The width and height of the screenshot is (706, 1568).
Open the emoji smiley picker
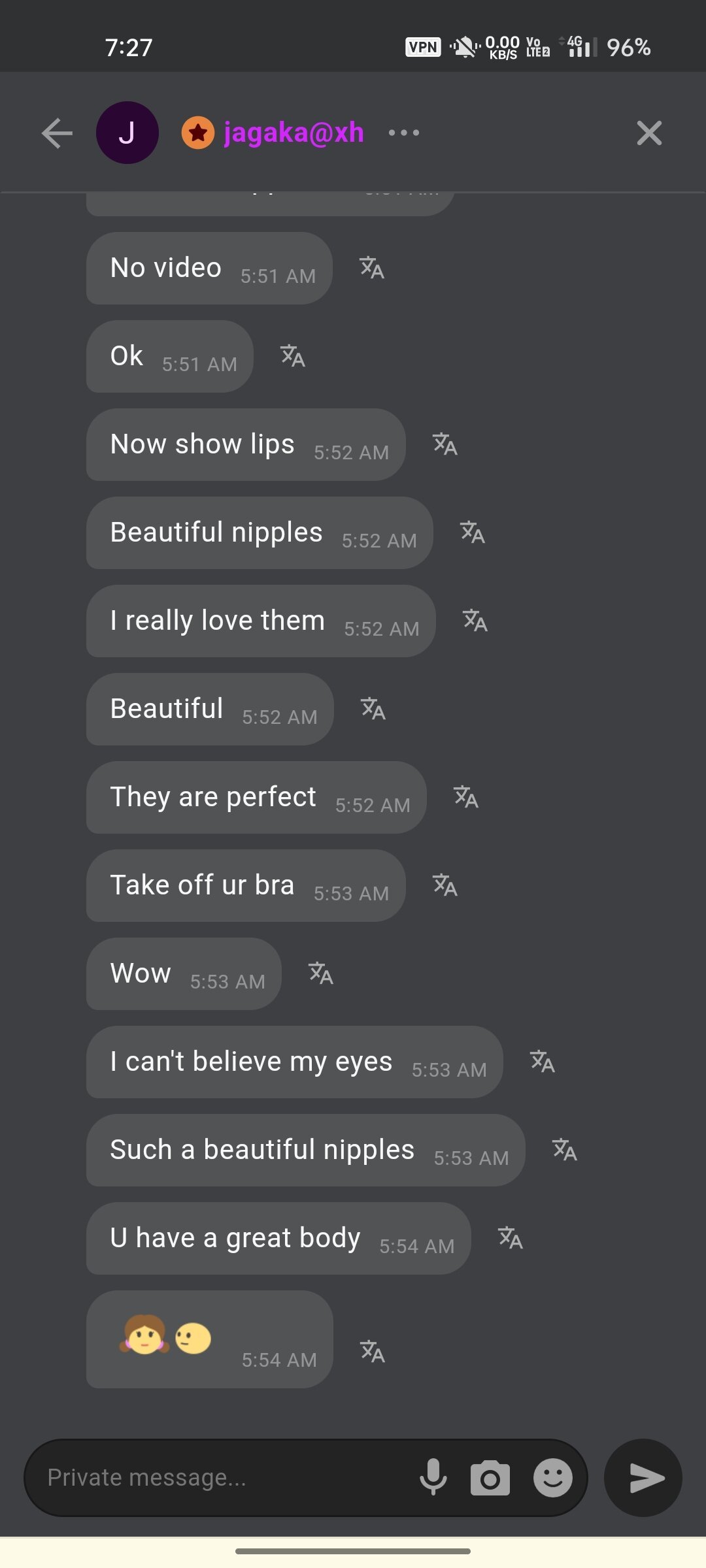[553, 1478]
